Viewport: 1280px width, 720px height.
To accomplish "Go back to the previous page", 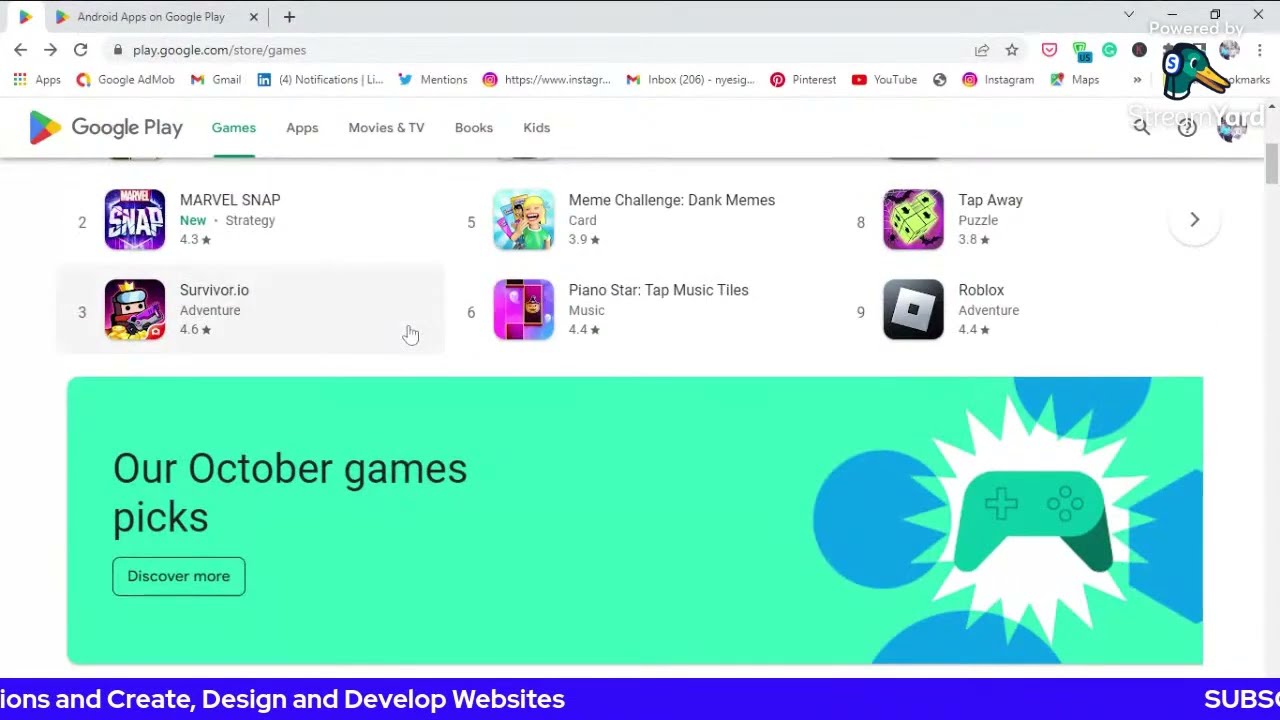I will click(x=21, y=50).
